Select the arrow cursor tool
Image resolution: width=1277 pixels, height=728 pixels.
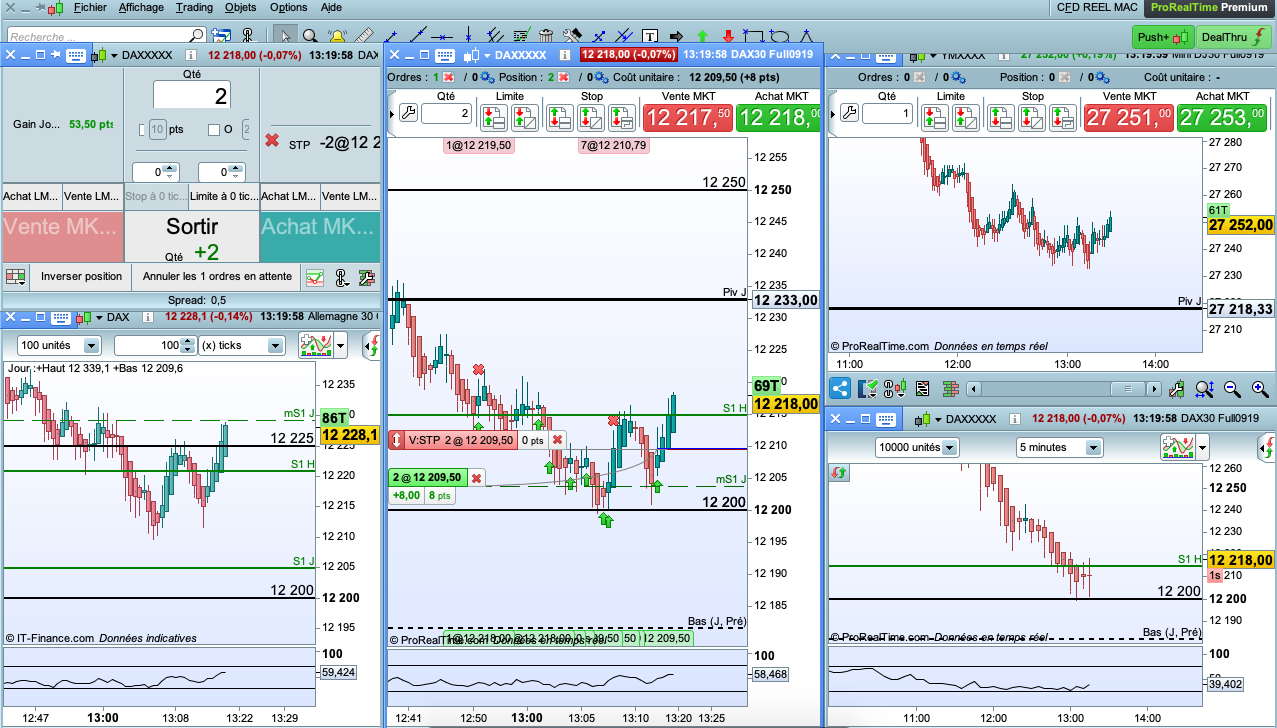pos(286,36)
